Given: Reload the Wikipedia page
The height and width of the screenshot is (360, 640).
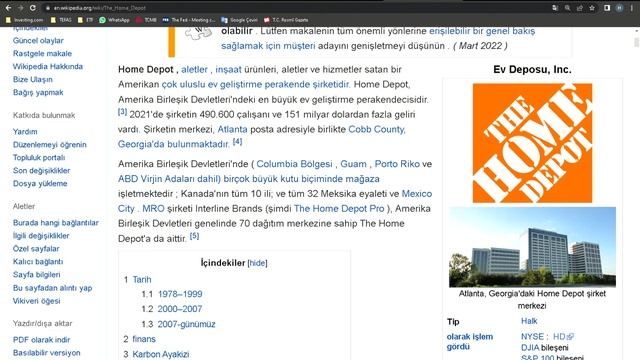Looking at the screenshot, I should (33, 8).
